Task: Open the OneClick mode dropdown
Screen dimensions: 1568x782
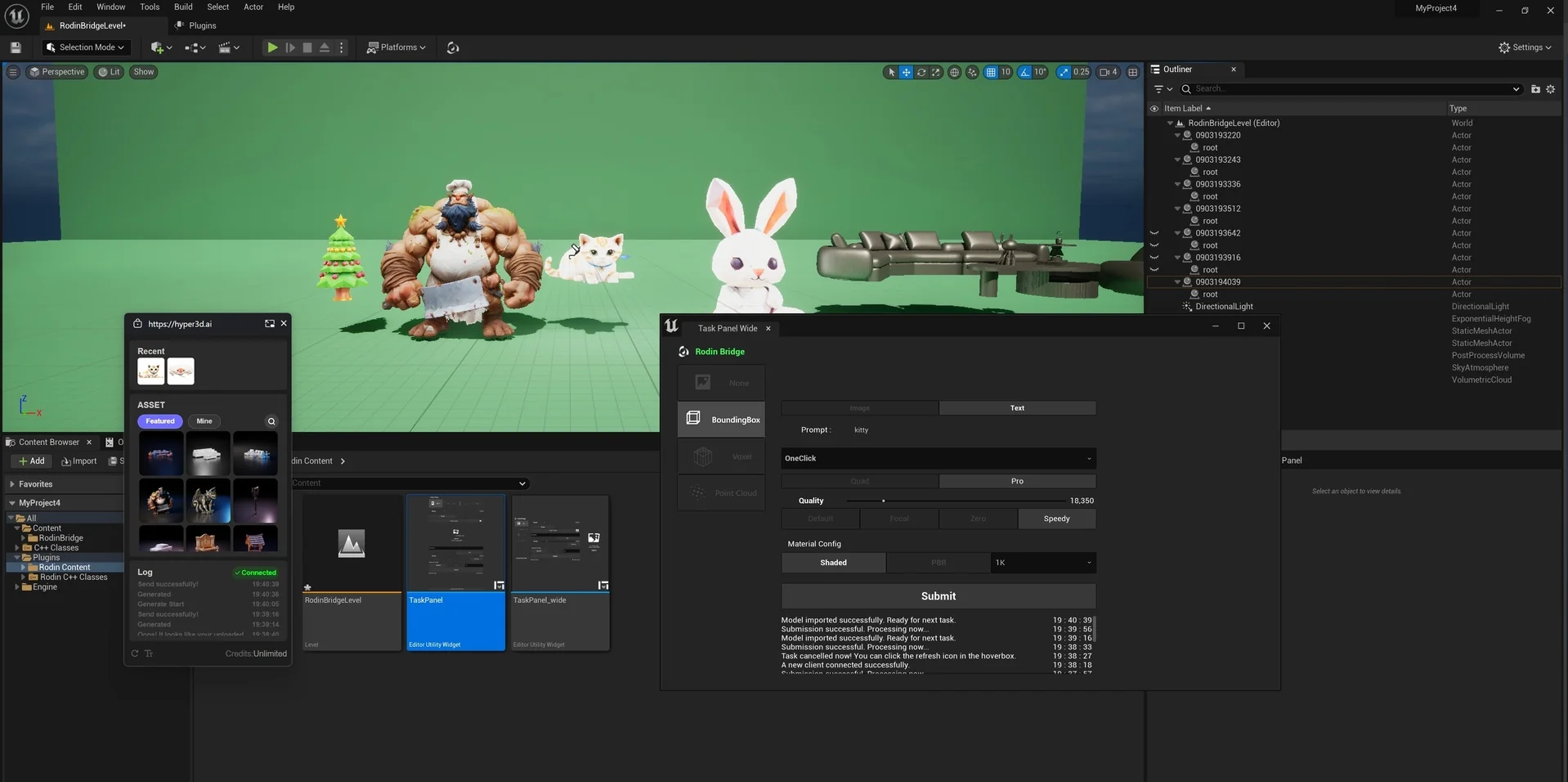Action: point(938,459)
